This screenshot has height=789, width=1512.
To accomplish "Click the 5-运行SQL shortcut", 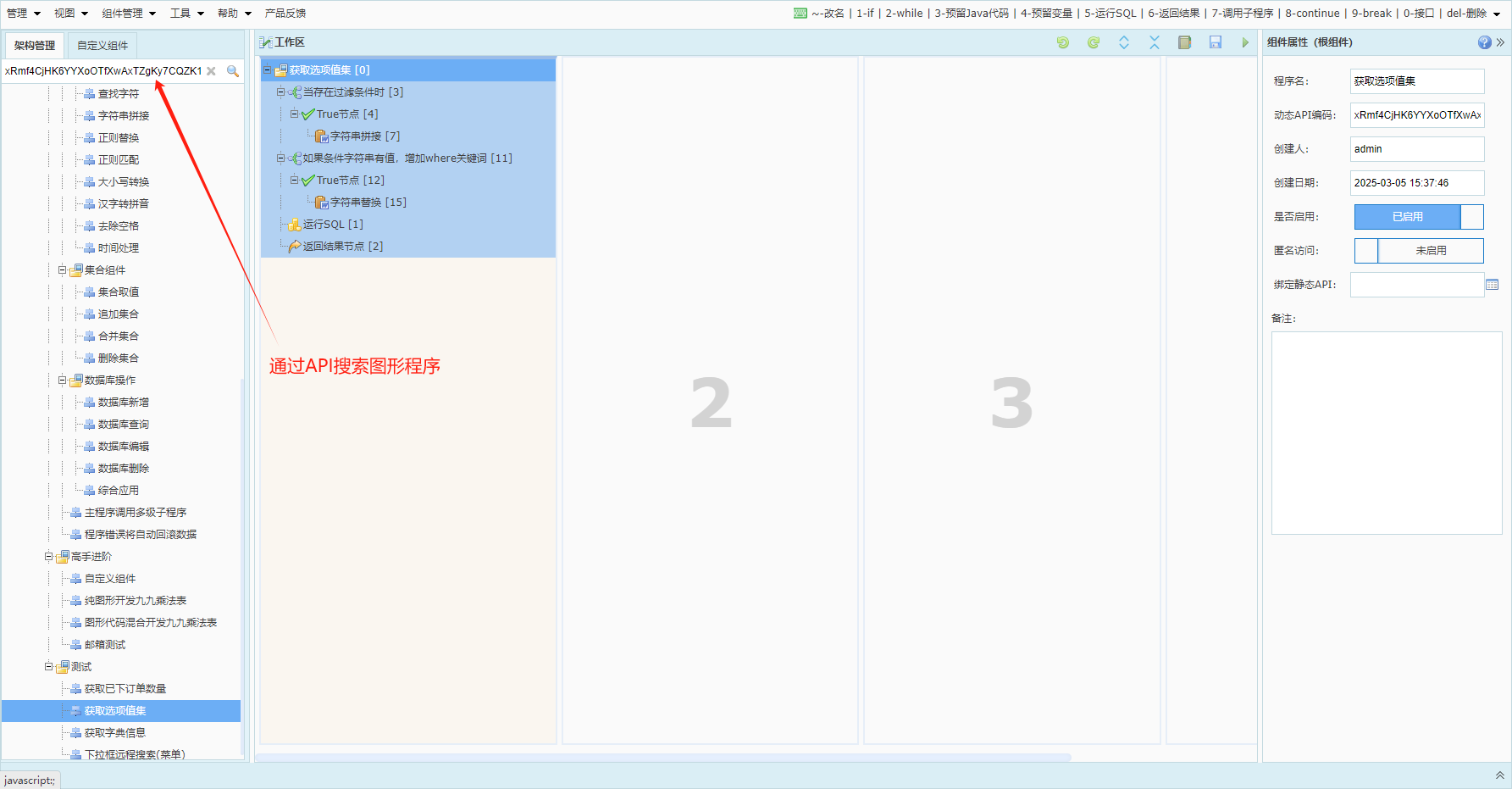I will coord(1110,13).
